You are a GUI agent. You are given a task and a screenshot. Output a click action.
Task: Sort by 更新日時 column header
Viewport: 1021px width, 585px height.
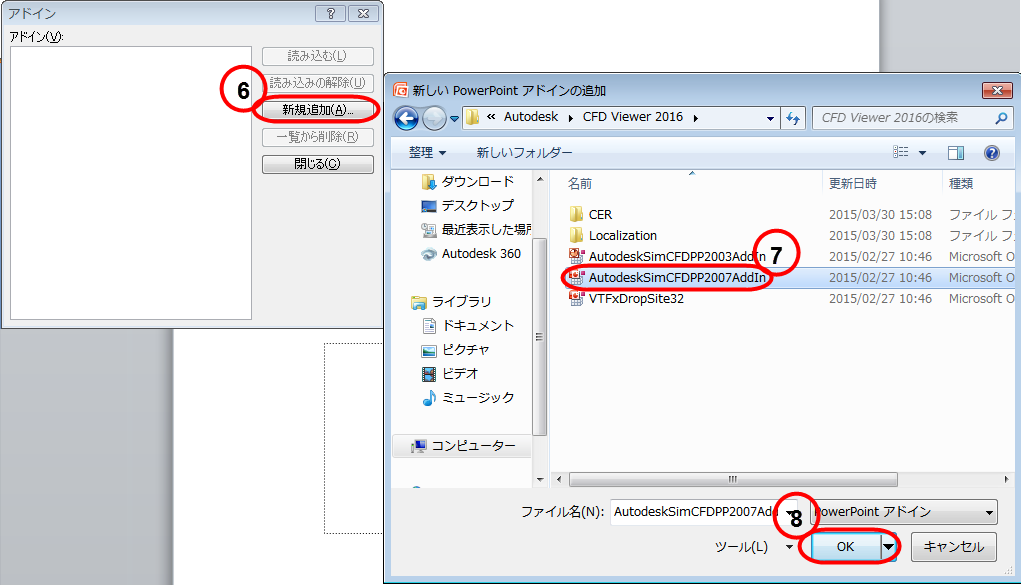click(x=852, y=184)
